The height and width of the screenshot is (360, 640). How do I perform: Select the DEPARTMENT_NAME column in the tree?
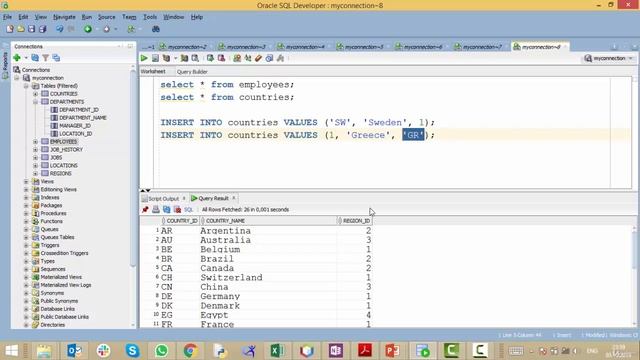pyautogui.click(x=83, y=118)
